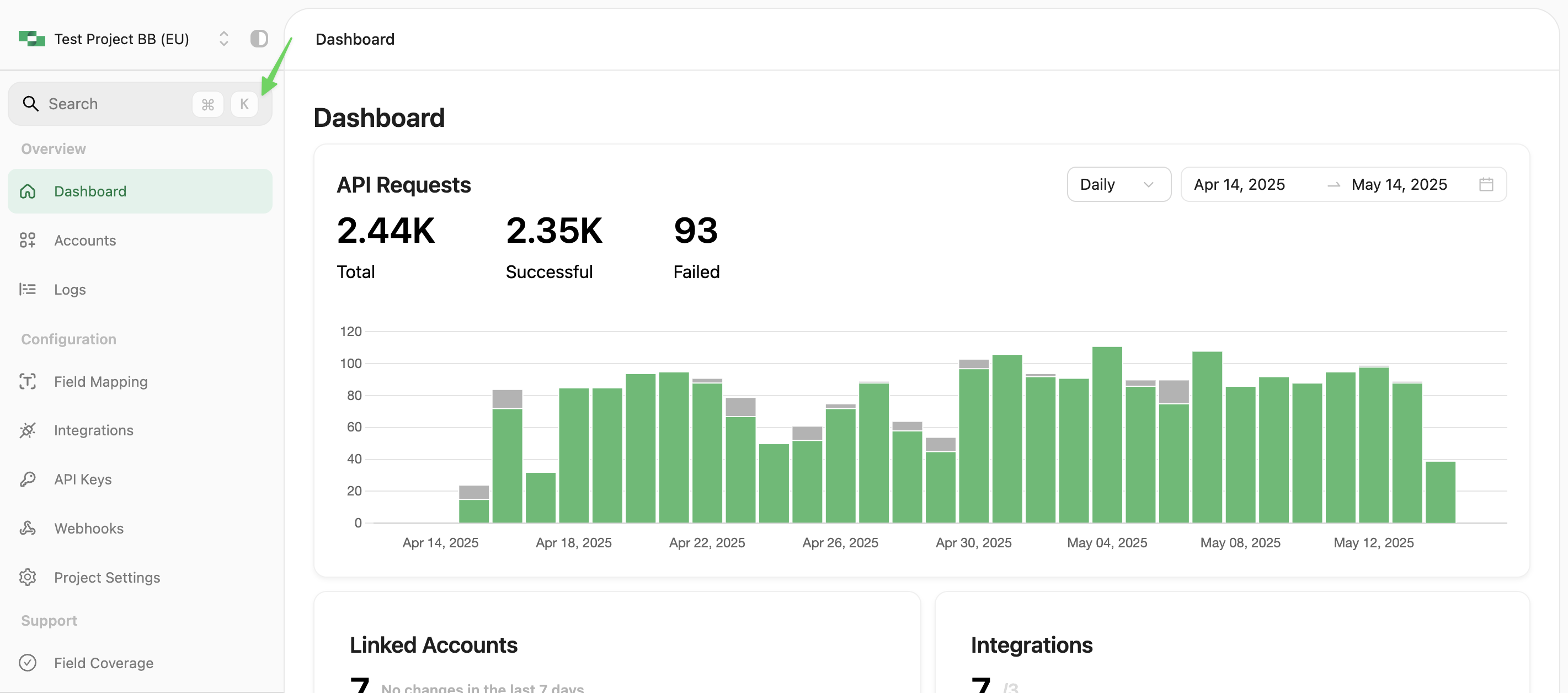The image size is (1568, 693).
Task: Click the command key shortcut badge
Action: [207, 104]
